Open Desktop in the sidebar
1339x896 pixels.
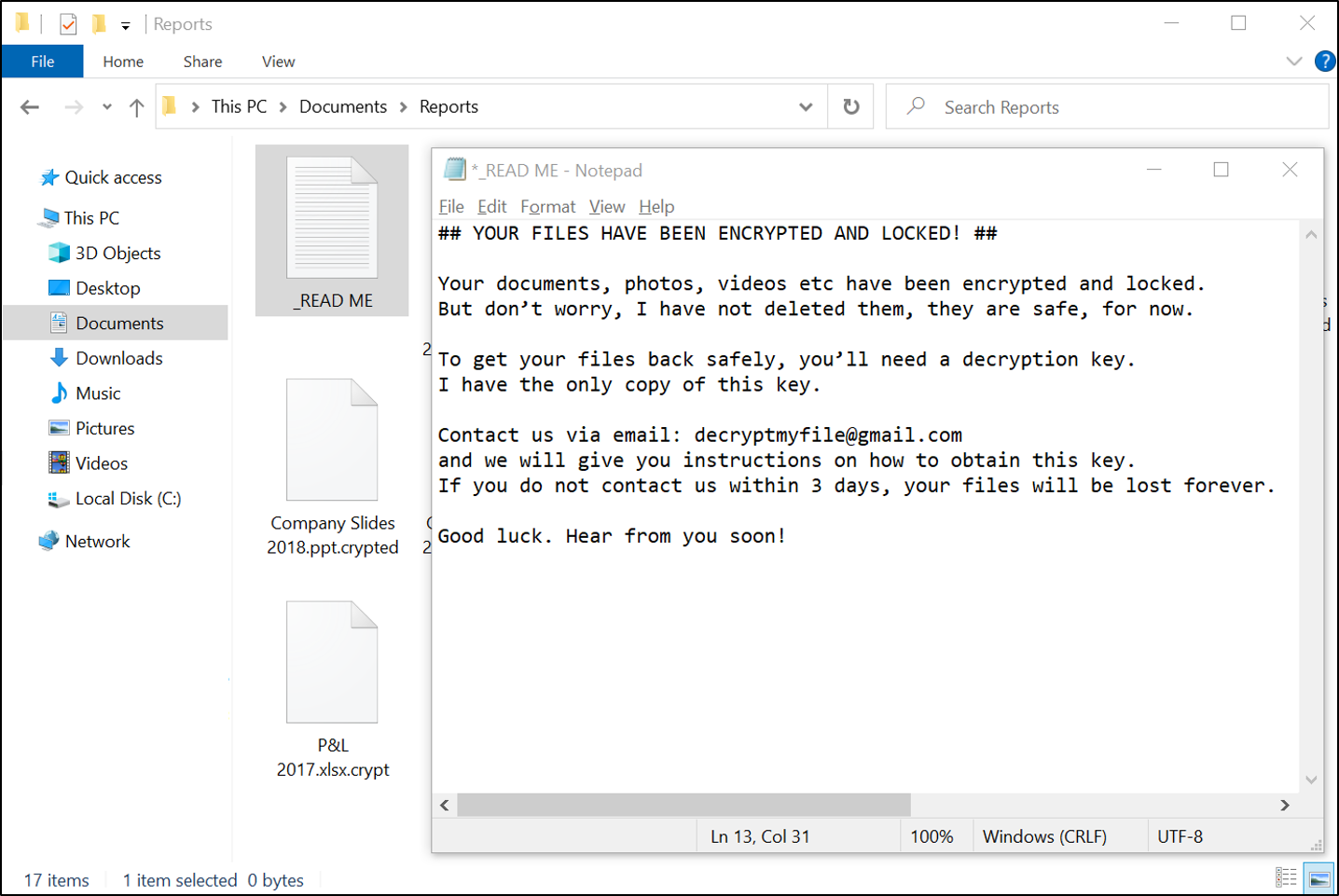tap(108, 288)
